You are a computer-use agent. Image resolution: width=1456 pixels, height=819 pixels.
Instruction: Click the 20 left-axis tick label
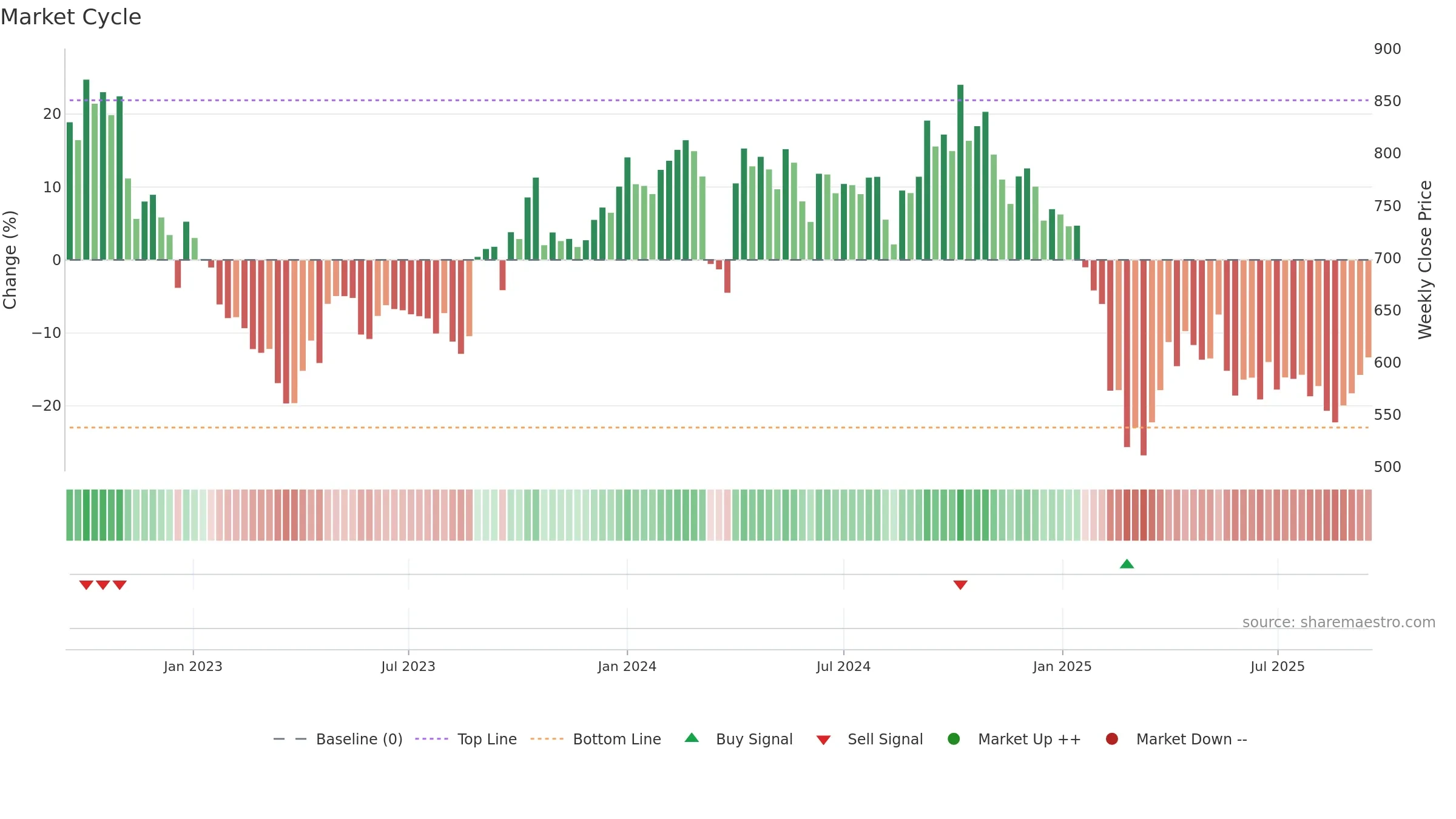point(52,113)
